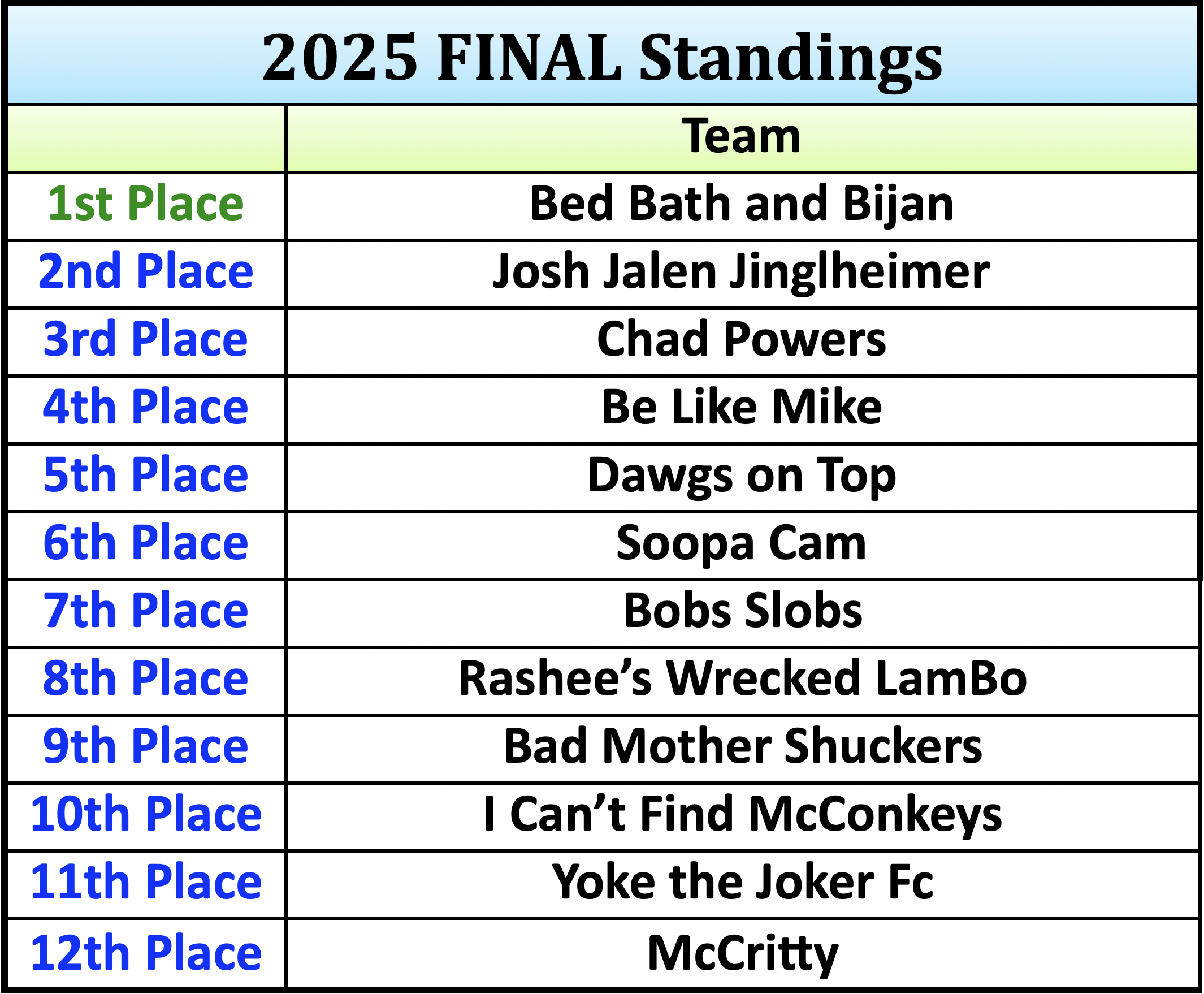Select the Bobs Slobs team cell
The height and width of the screenshot is (994, 1204).
coord(742,611)
